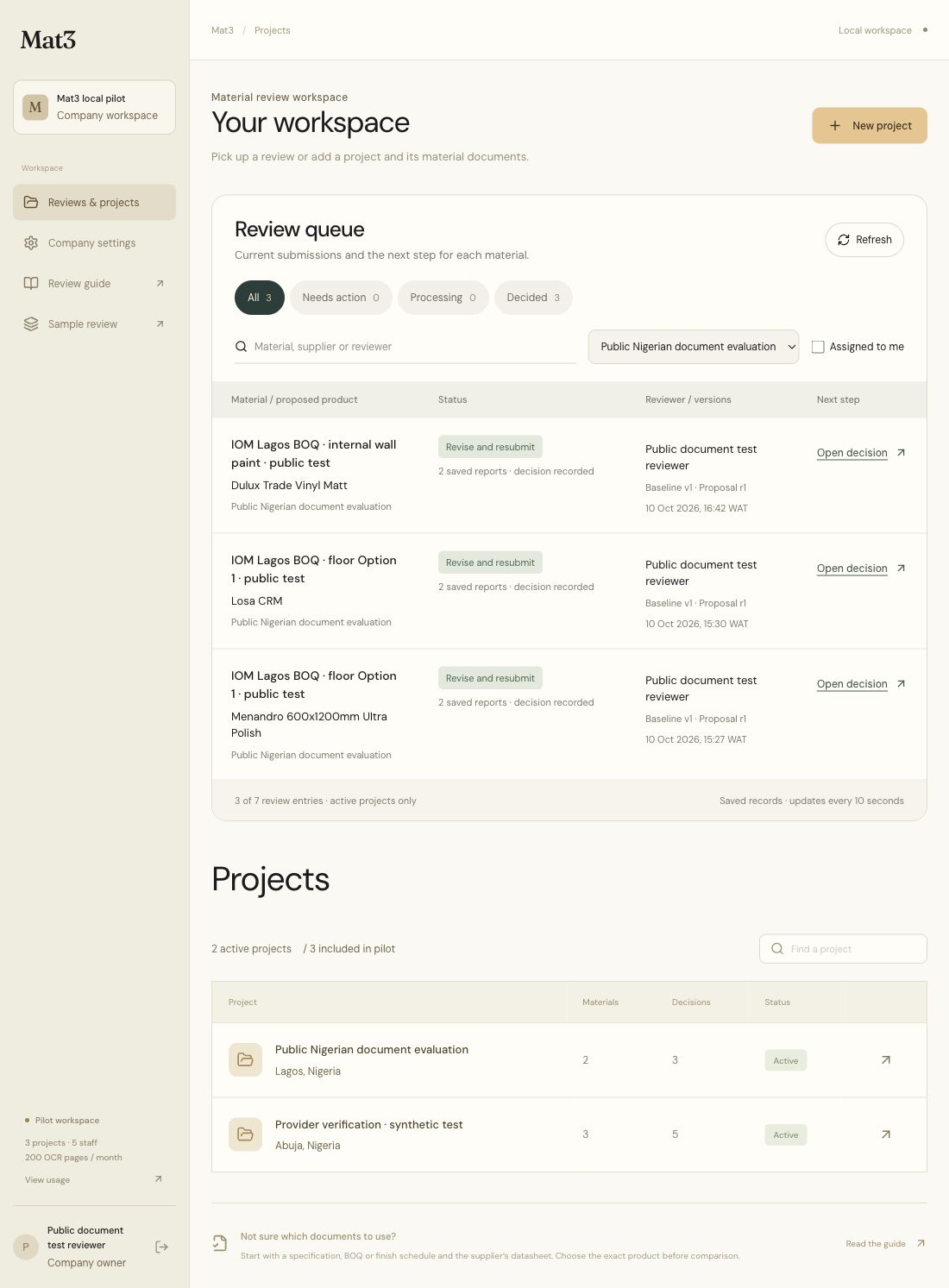Click the View usage arrow icon
This screenshot has height=1288, width=949.
click(158, 1178)
